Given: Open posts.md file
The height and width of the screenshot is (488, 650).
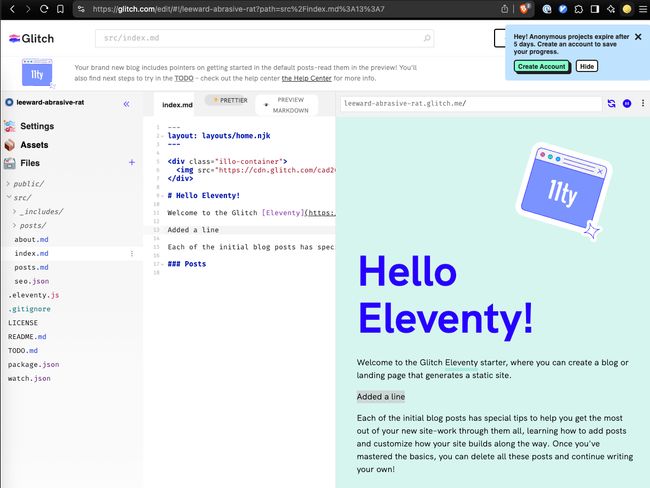Looking at the screenshot, I should click(32, 267).
